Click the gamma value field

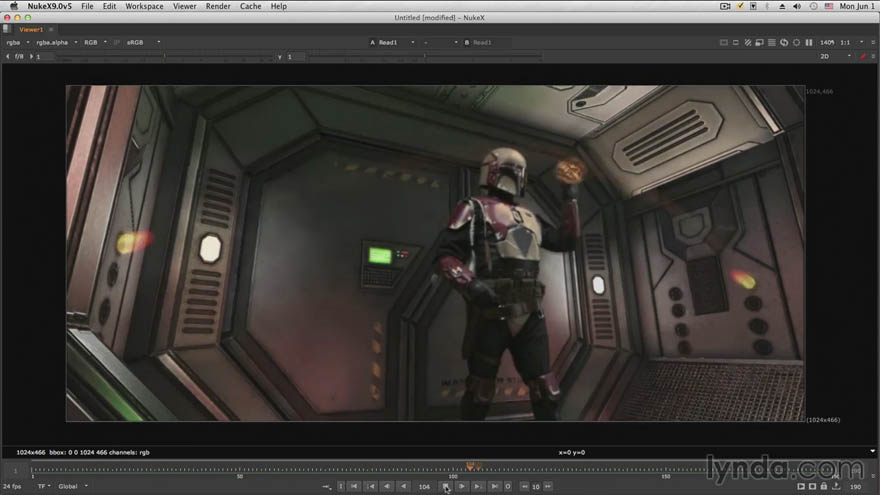296,57
